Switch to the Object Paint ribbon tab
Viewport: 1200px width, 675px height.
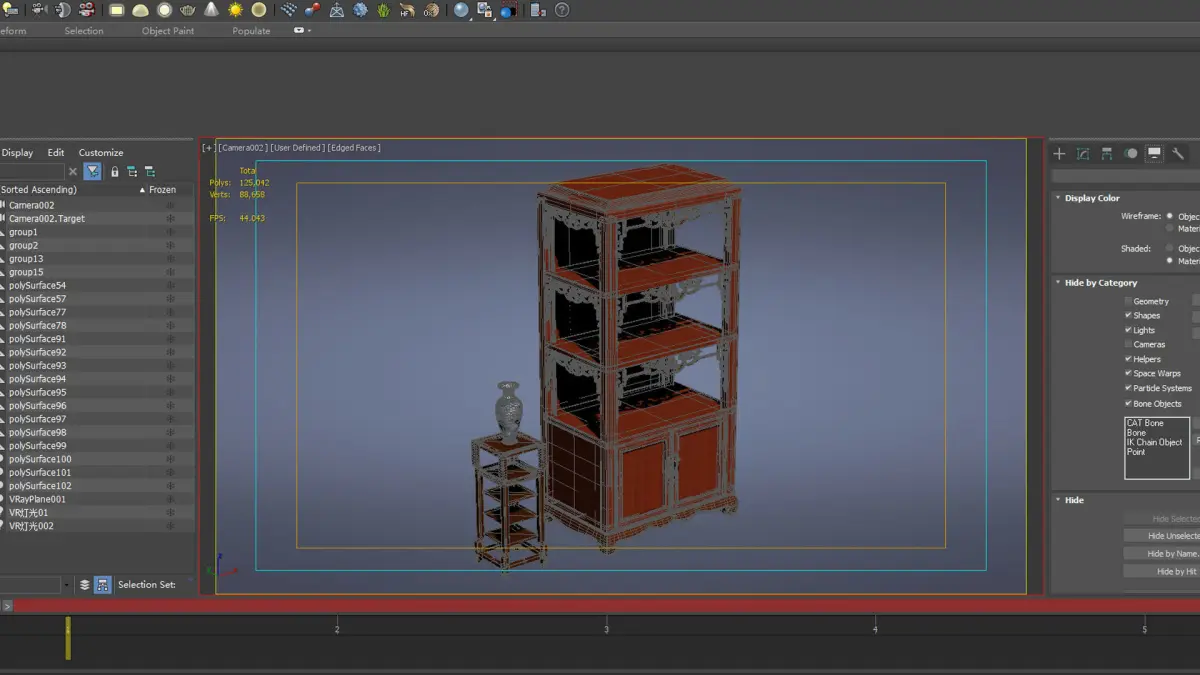click(168, 31)
